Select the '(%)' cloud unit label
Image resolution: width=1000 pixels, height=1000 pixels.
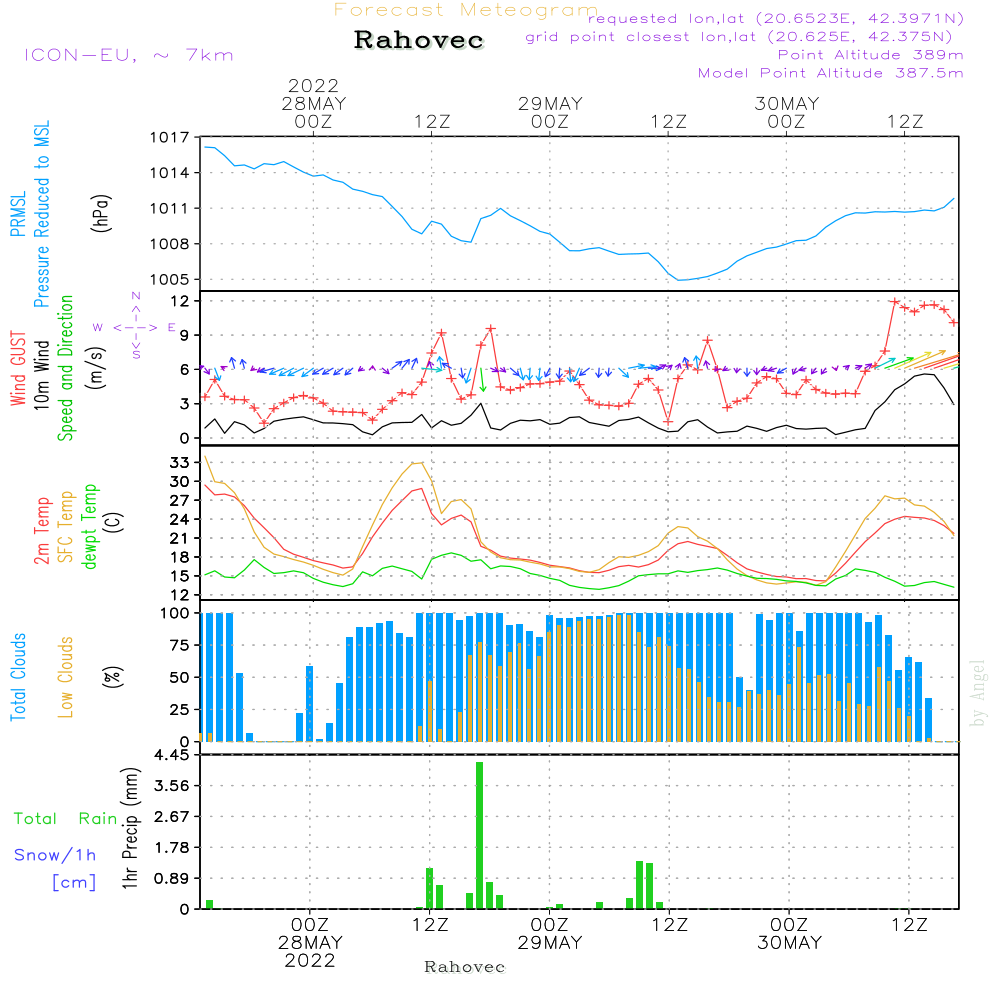point(112,677)
